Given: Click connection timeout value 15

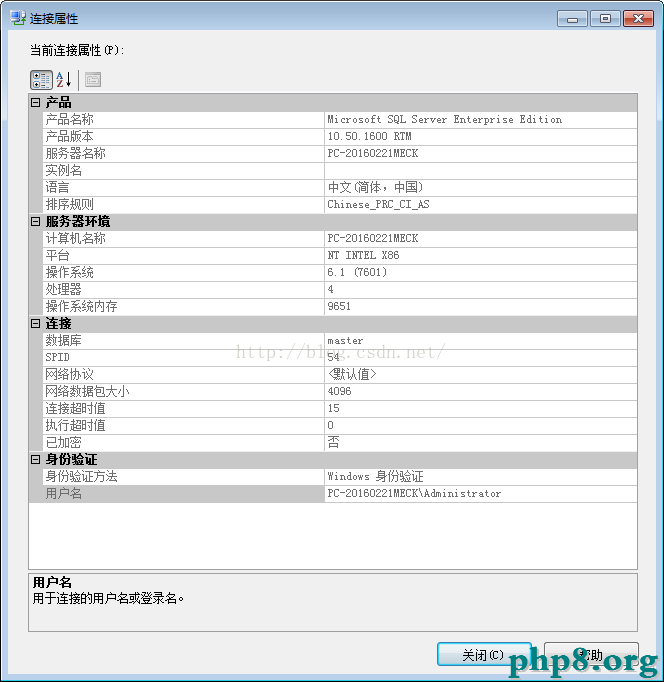Looking at the screenshot, I should [334, 408].
